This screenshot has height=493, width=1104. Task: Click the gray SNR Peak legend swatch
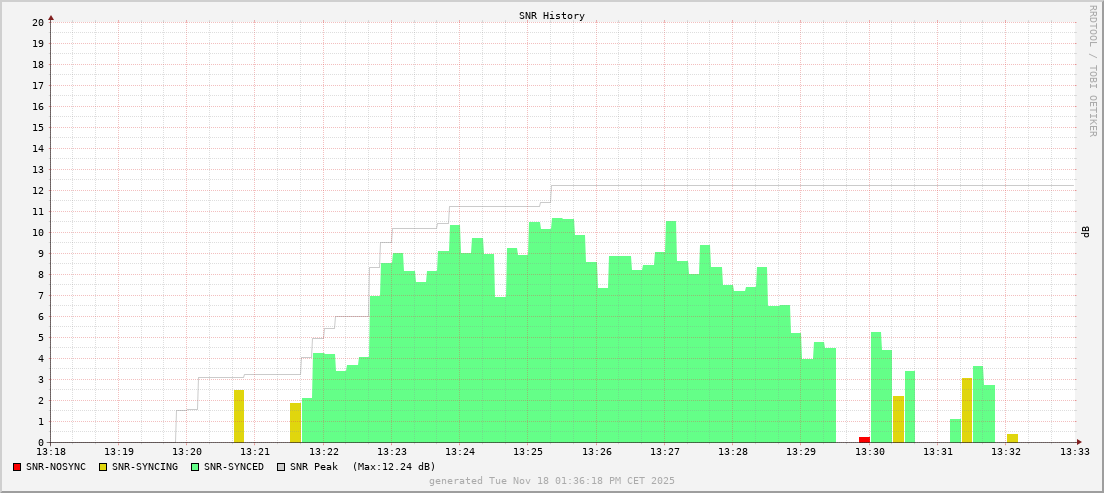click(281, 467)
